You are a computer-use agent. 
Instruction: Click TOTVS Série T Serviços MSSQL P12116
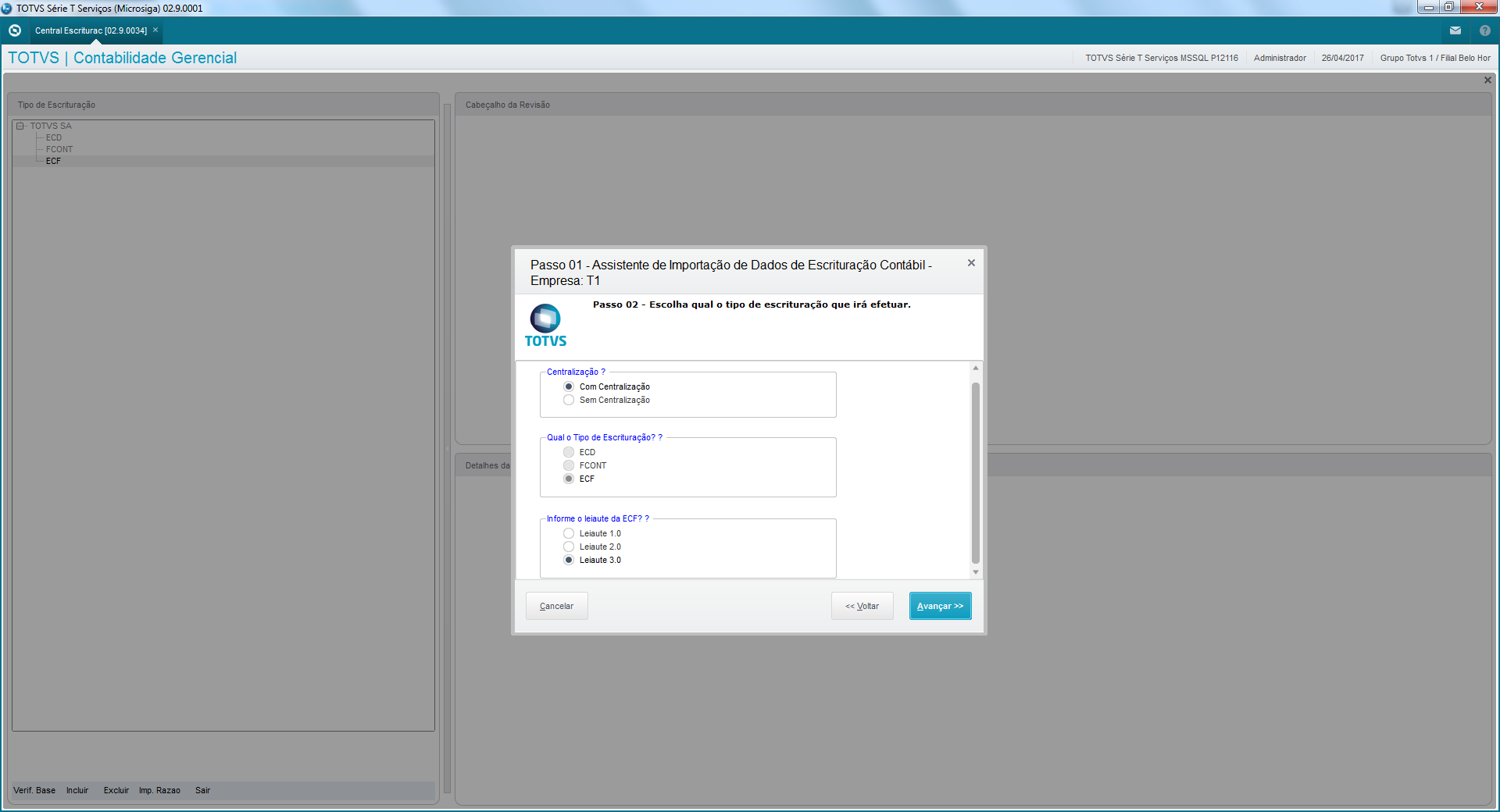1161,58
